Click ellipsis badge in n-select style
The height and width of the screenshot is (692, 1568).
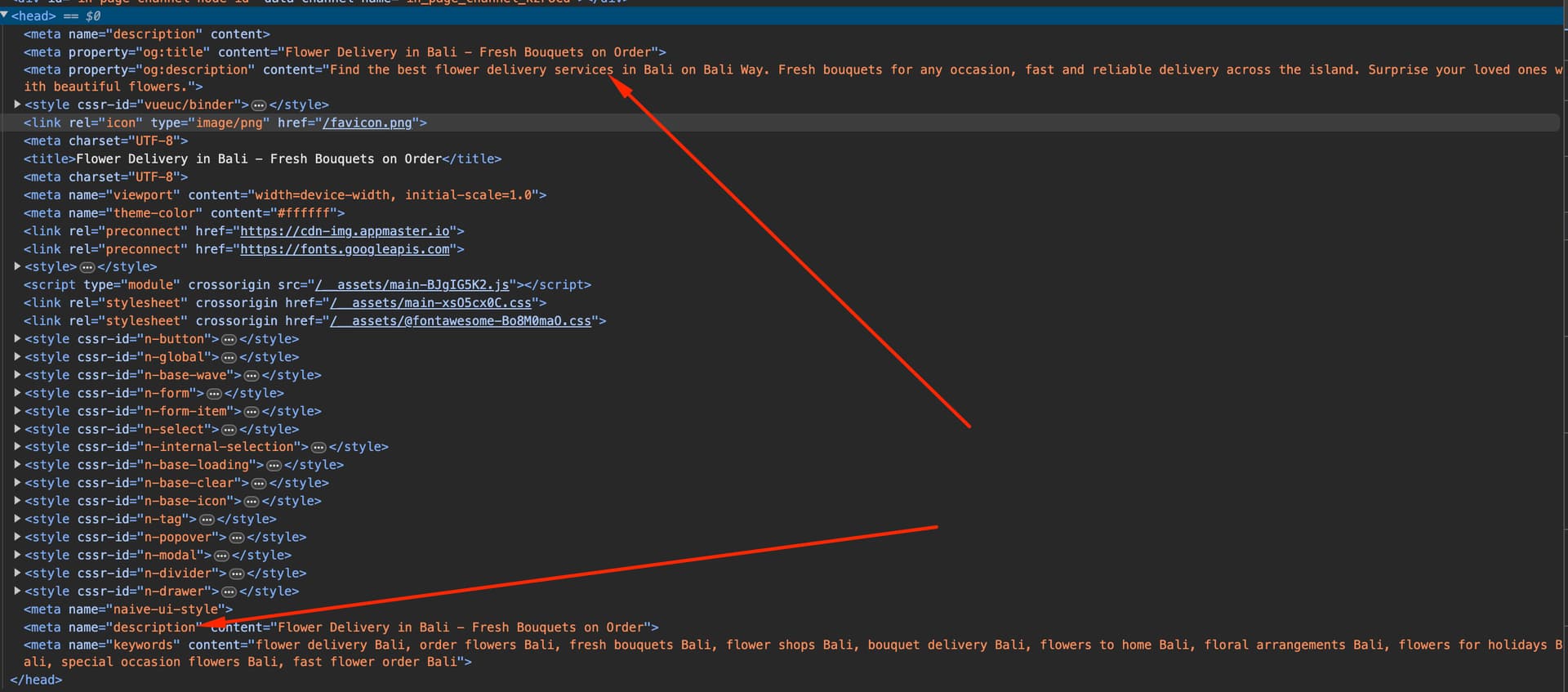[x=229, y=430]
